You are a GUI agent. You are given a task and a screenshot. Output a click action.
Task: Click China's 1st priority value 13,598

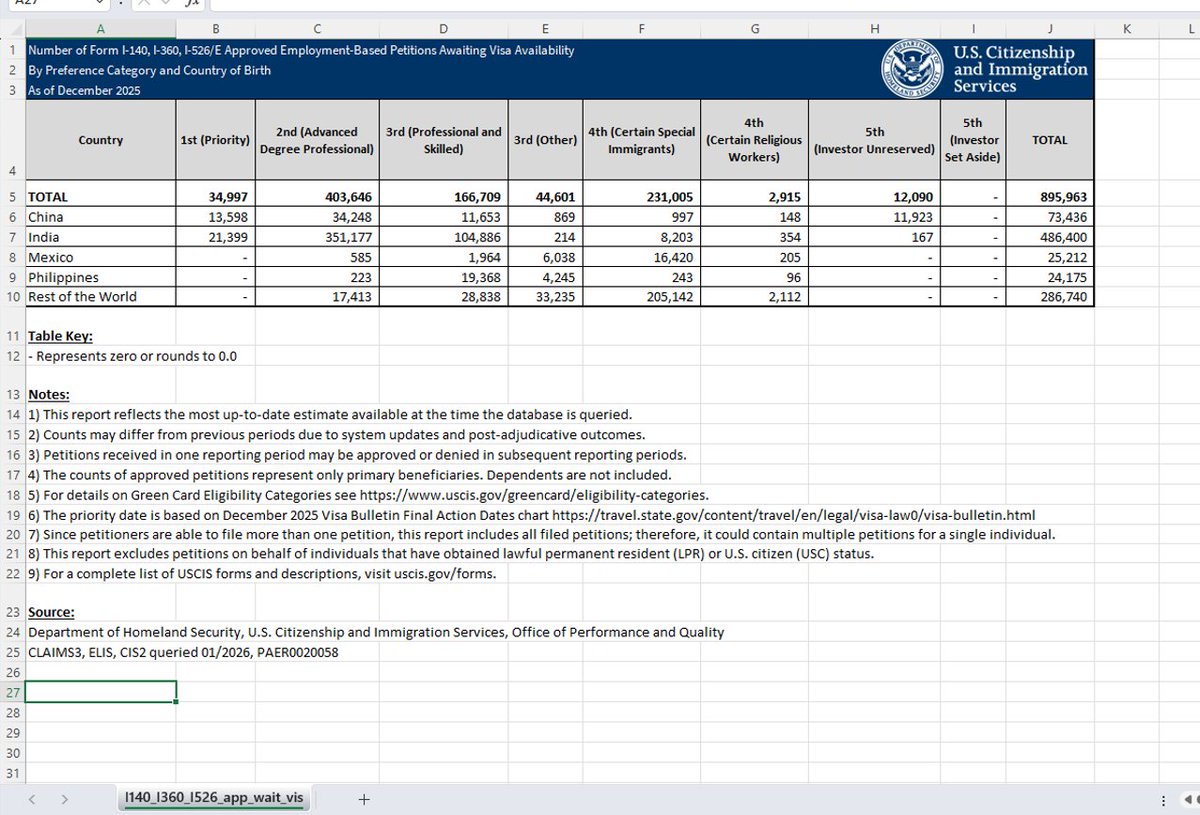click(x=215, y=217)
